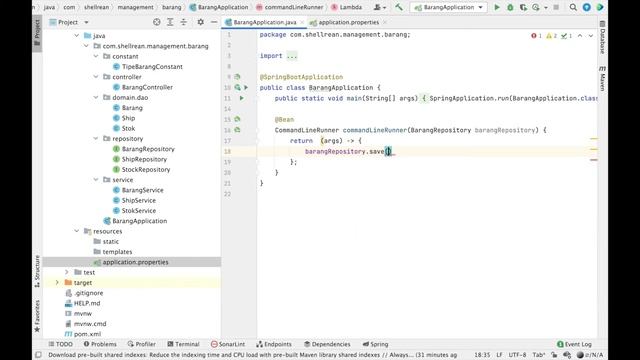The height and width of the screenshot is (360, 640).
Task: Expand the target folder
Action: [x=57, y=282]
